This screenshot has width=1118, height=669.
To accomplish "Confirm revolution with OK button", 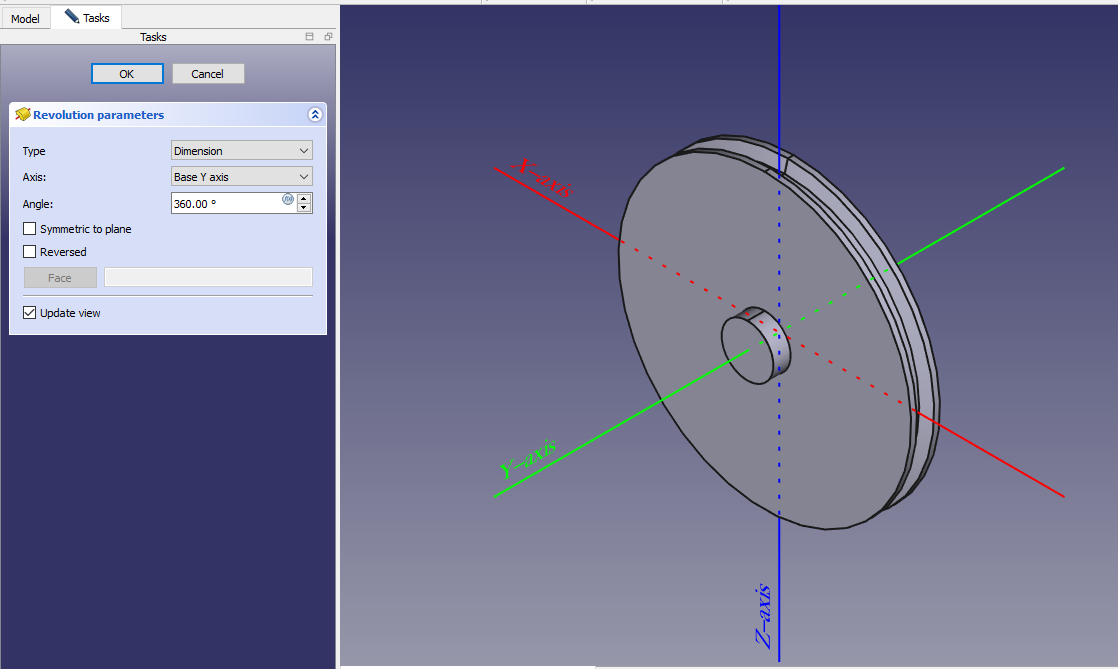I will pyautogui.click(x=127, y=73).
